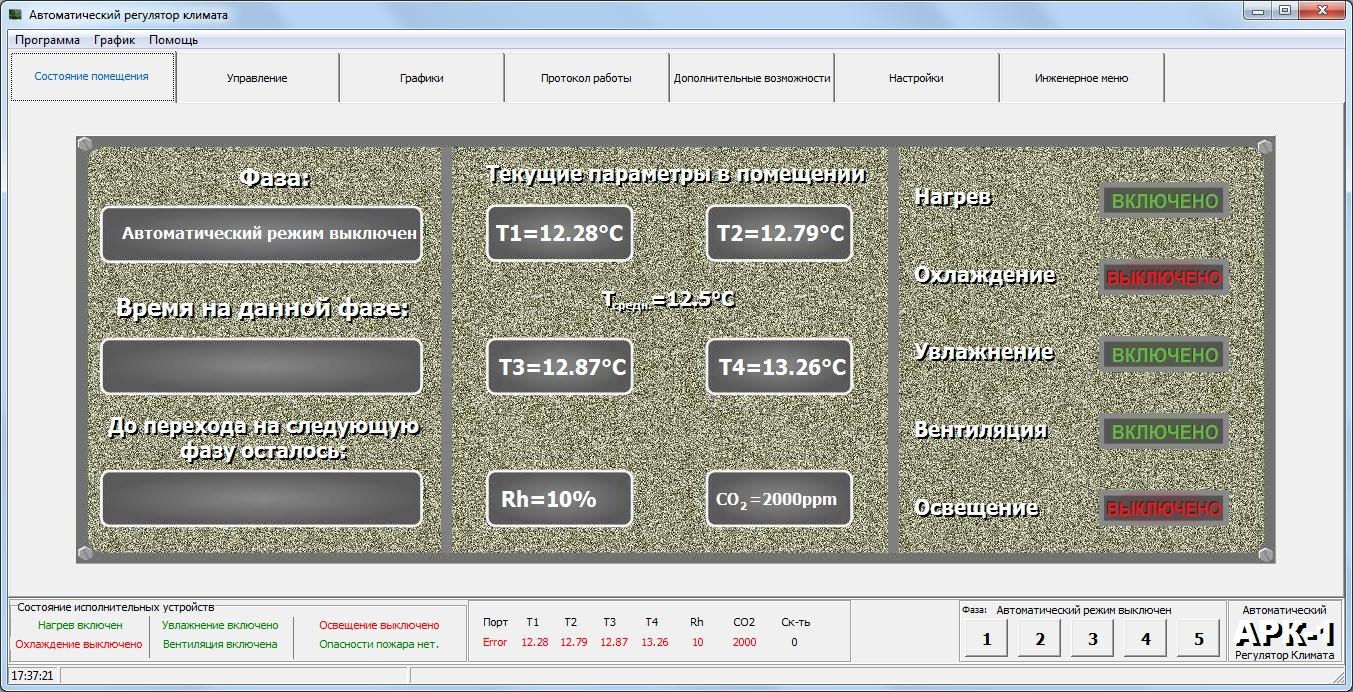
Task: Toggle the Нагрев ВКЛЮЧЕНО indicator
Action: [1165, 201]
